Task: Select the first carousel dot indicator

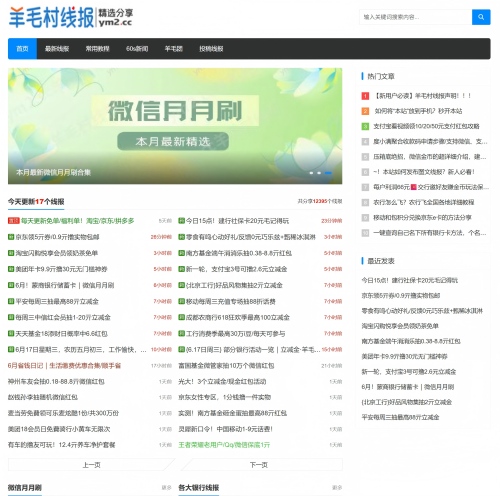Action: pos(311,173)
